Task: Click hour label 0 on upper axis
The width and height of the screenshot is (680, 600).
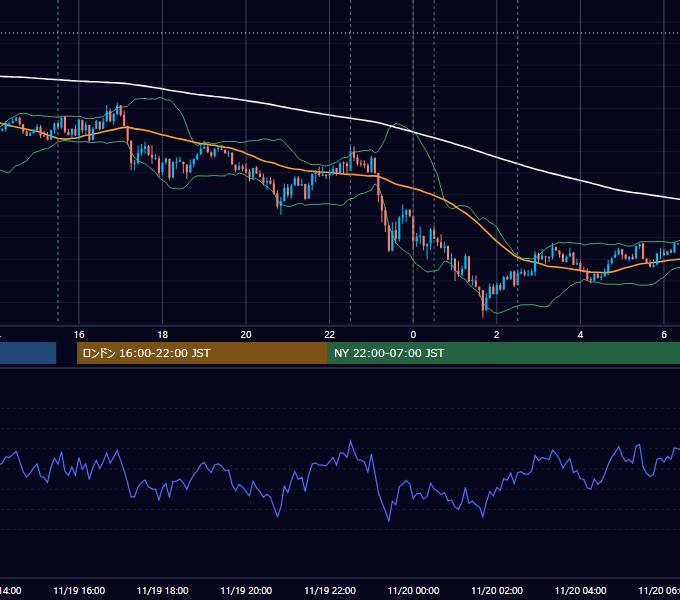Action: 413,335
